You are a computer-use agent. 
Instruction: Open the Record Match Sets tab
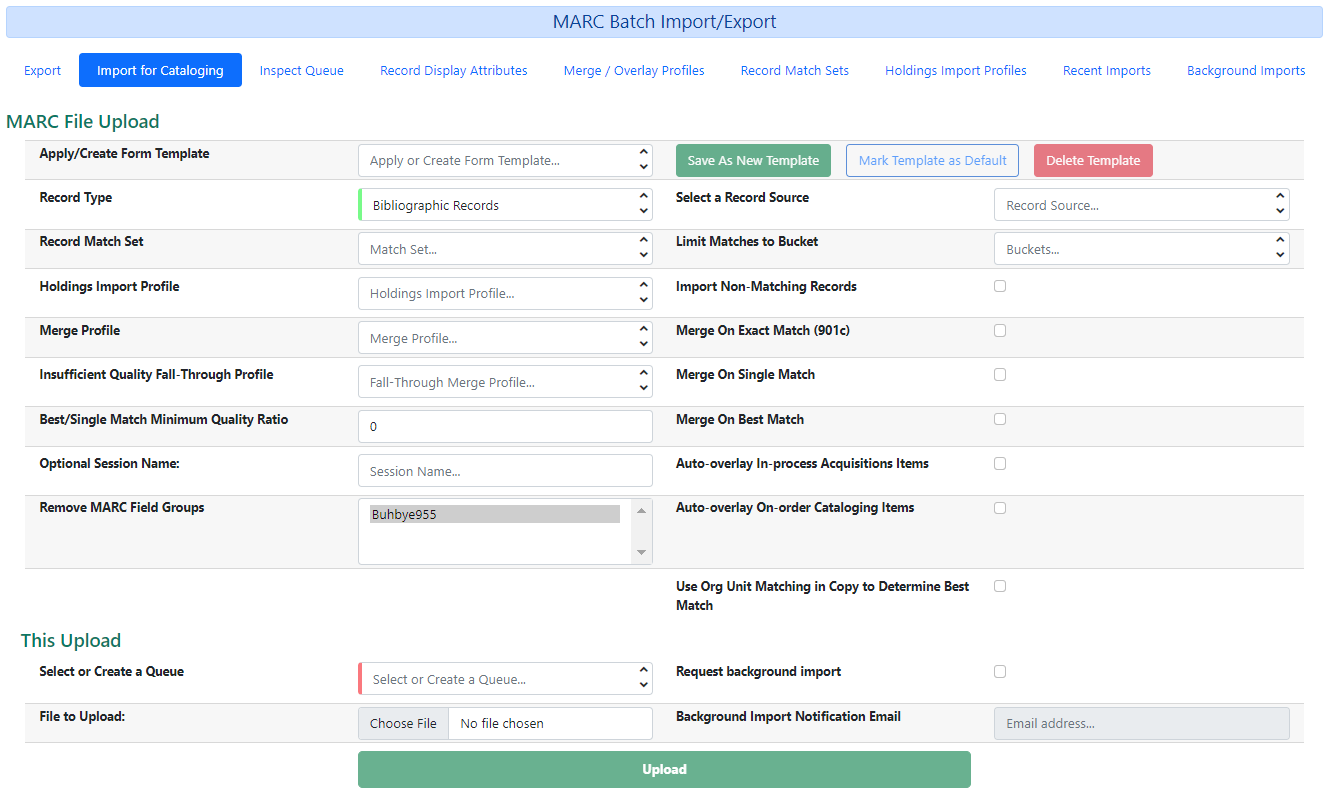coord(794,70)
